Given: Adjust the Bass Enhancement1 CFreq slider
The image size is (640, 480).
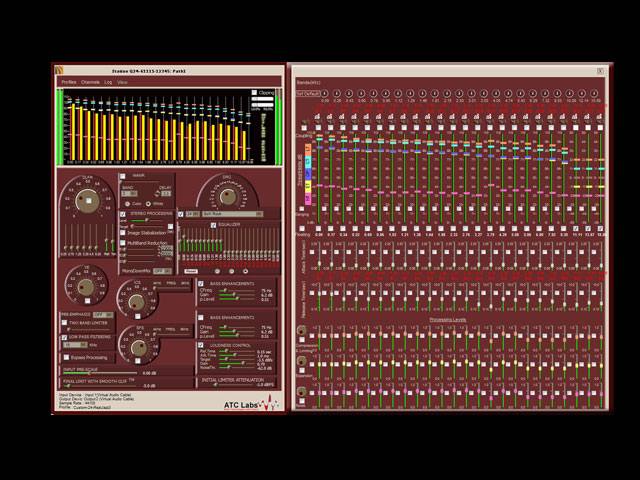Looking at the screenshot, I should (x=235, y=291).
